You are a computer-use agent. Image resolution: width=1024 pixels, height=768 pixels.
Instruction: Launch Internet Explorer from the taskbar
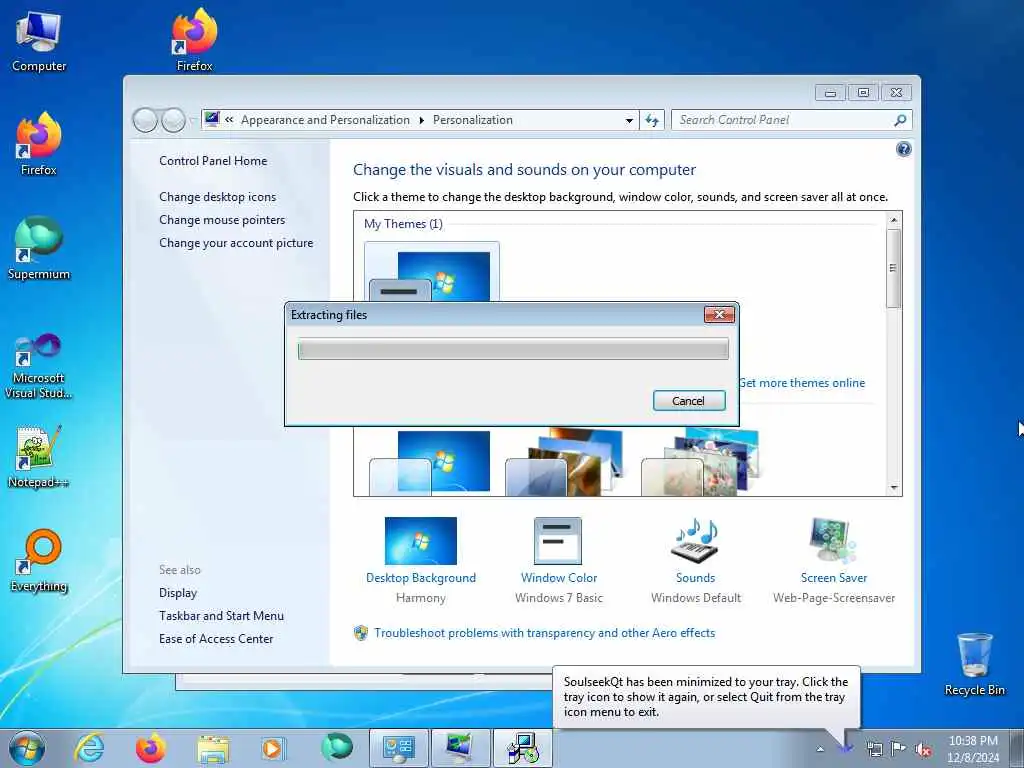[89, 748]
